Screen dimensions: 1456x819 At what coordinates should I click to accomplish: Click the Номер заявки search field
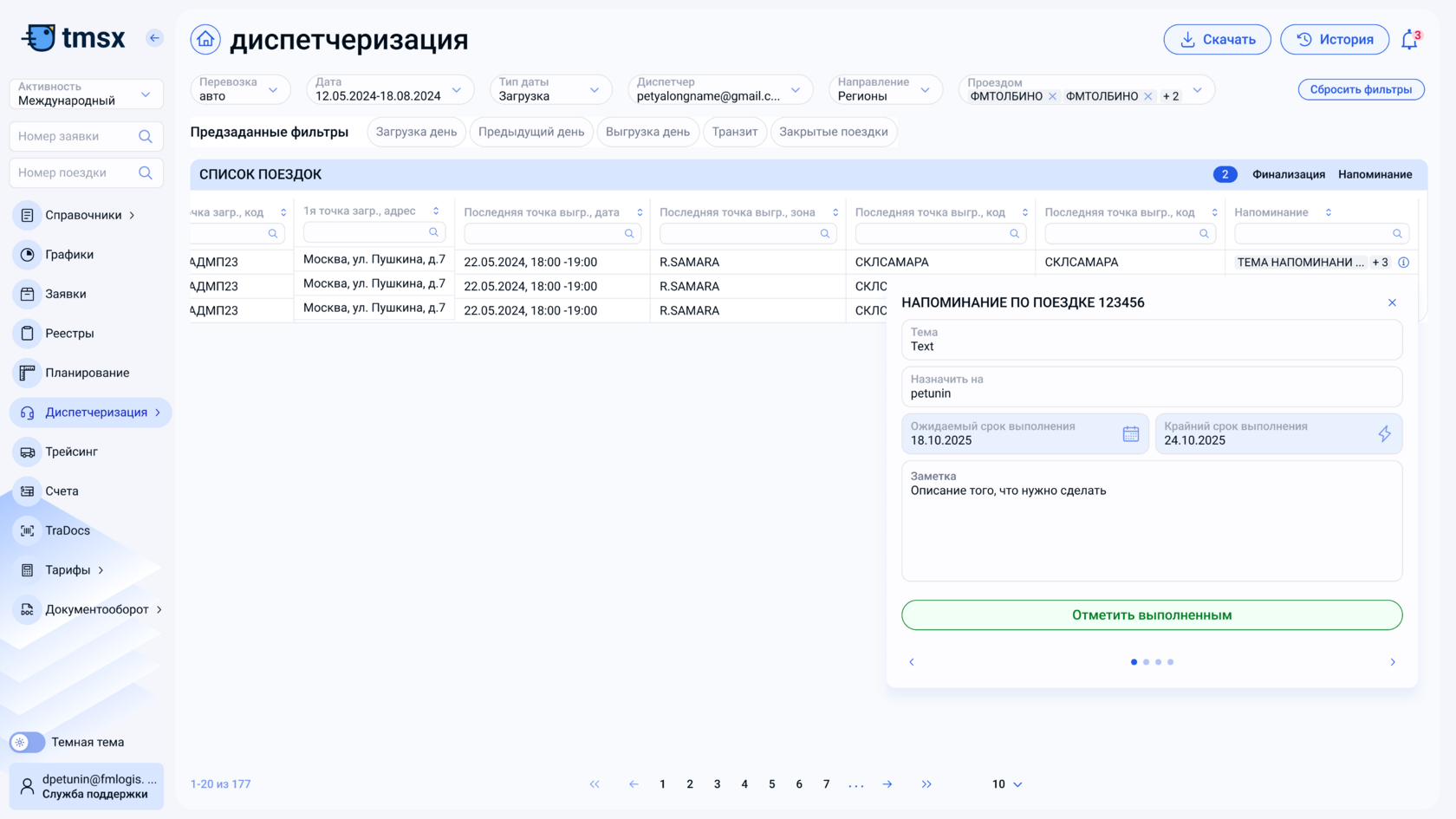click(x=87, y=136)
